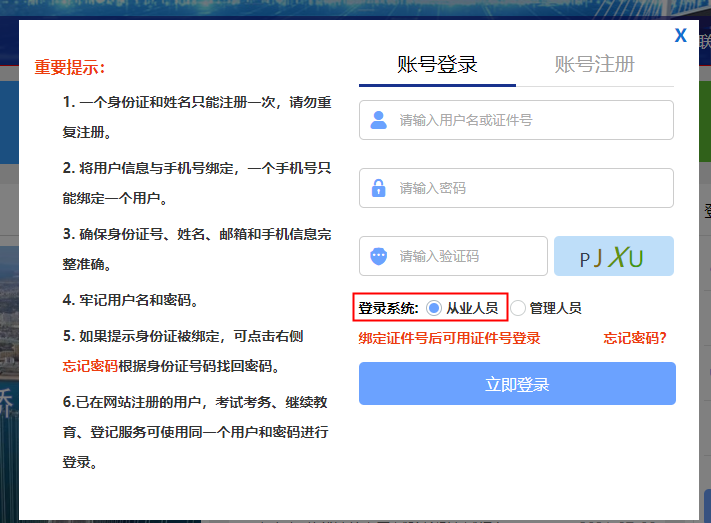711x523 pixels.
Task: Refresh the PJXU captcha image
Action: (x=613, y=257)
